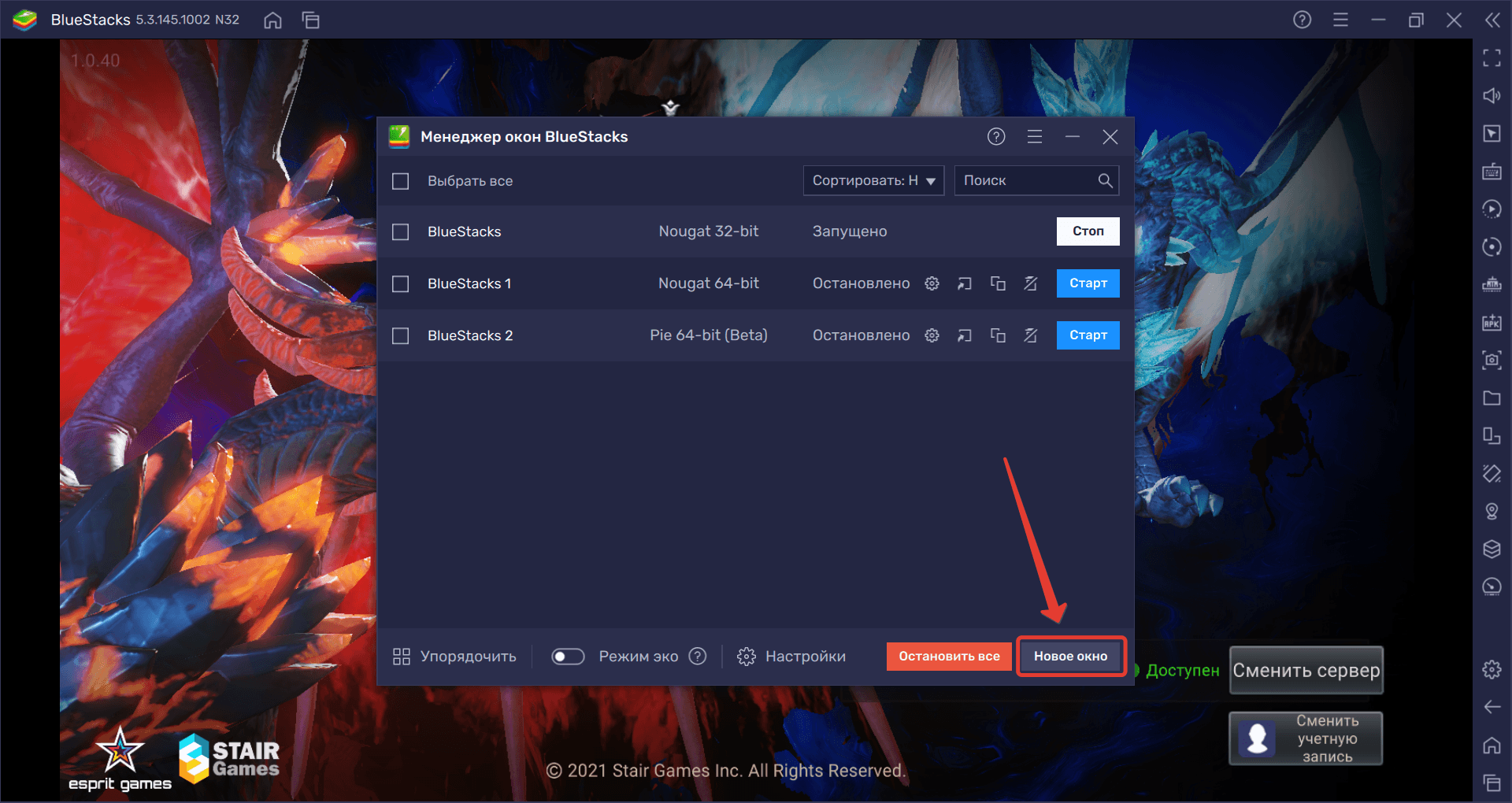Viewport: 1512px width, 803px height.
Task: Open help icon in window manager
Action: [996, 137]
